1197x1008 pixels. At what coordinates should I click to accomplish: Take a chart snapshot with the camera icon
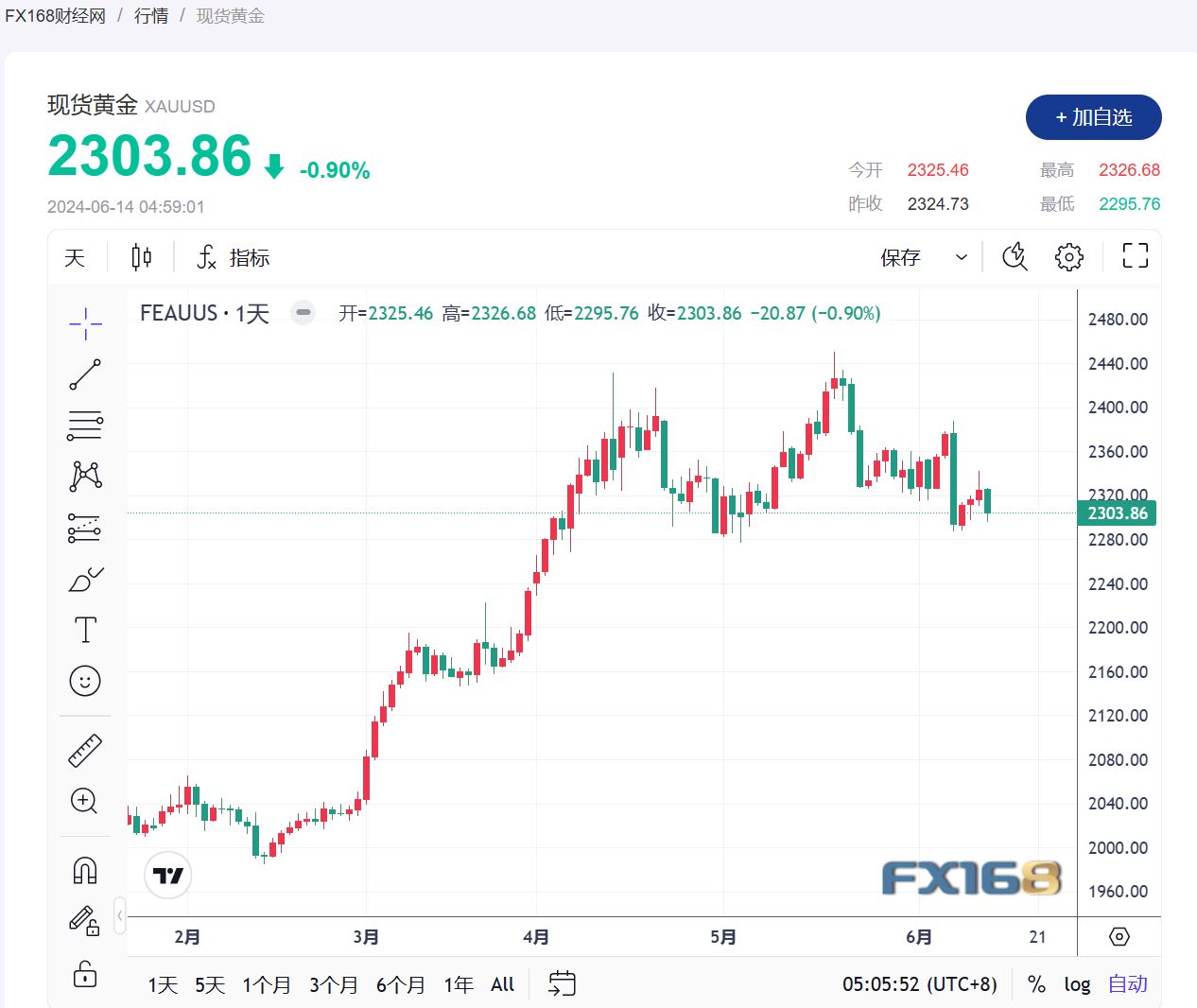pyautogui.click(x=1015, y=256)
